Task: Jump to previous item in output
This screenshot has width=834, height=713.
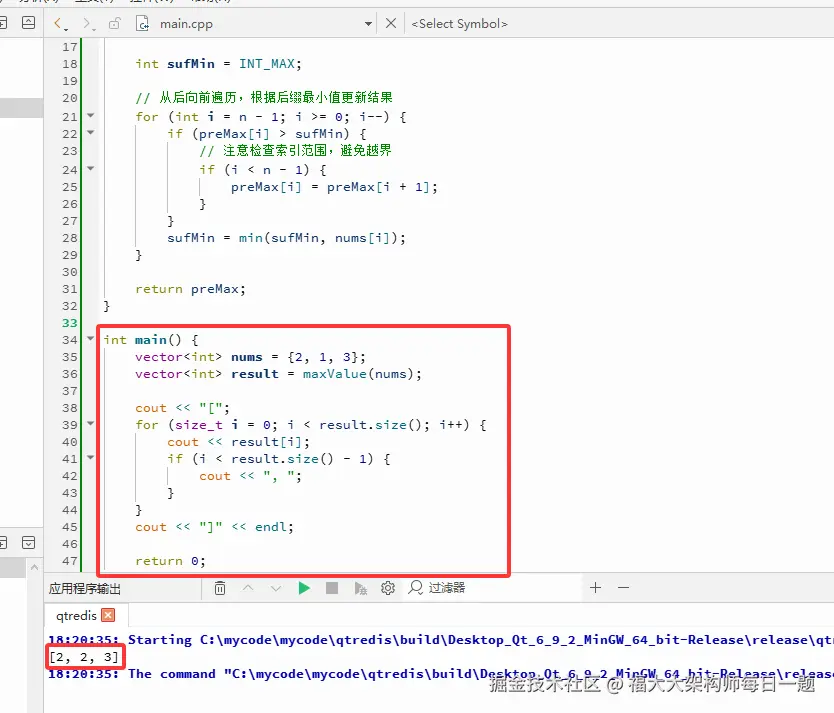Action: [248, 588]
